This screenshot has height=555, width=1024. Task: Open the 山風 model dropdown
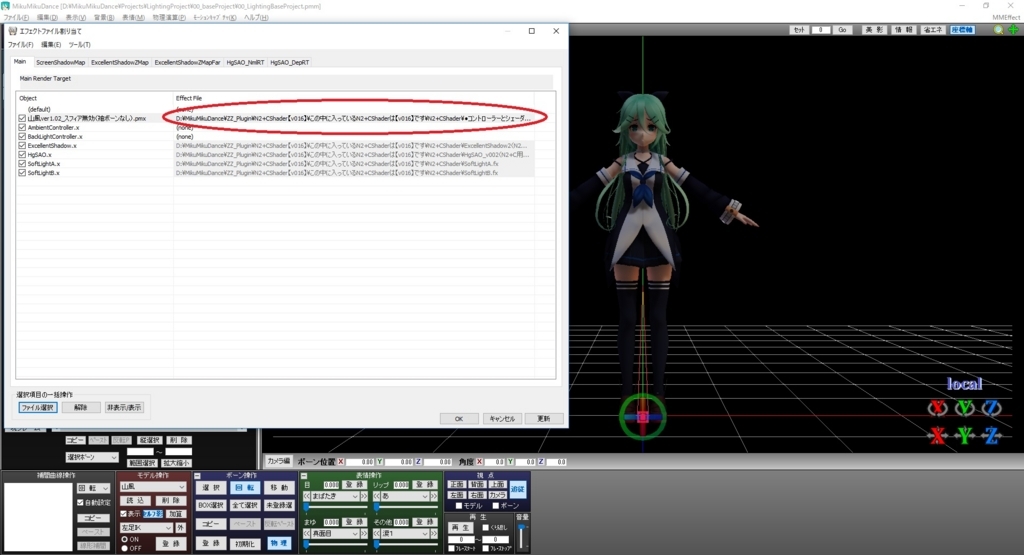[153, 487]
